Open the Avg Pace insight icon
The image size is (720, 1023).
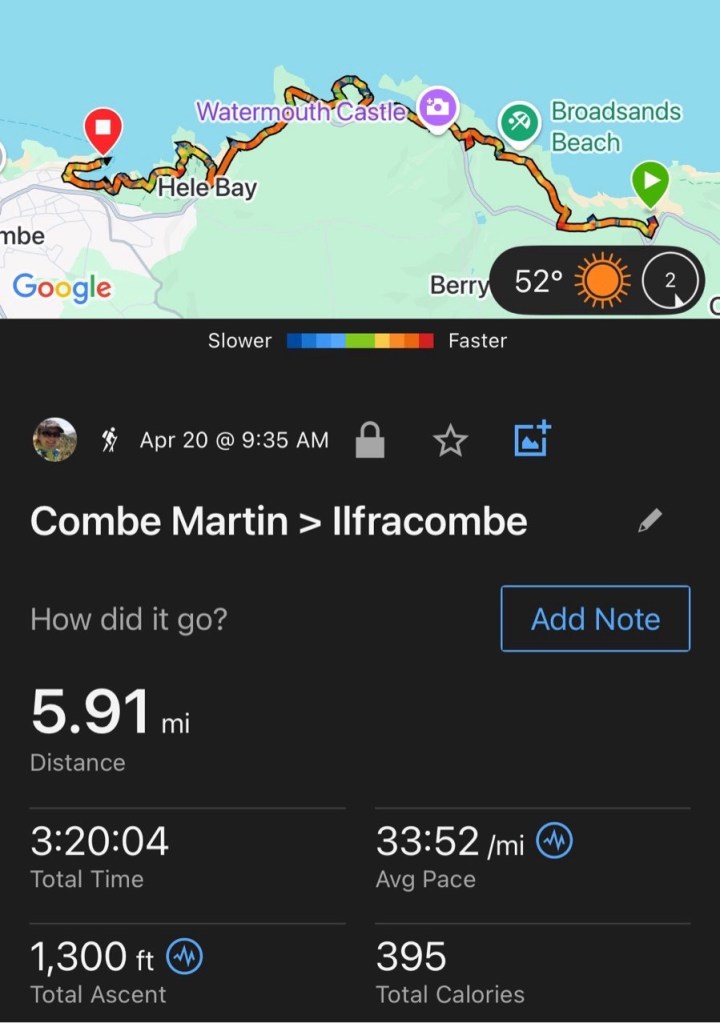(x=555, y=842)
